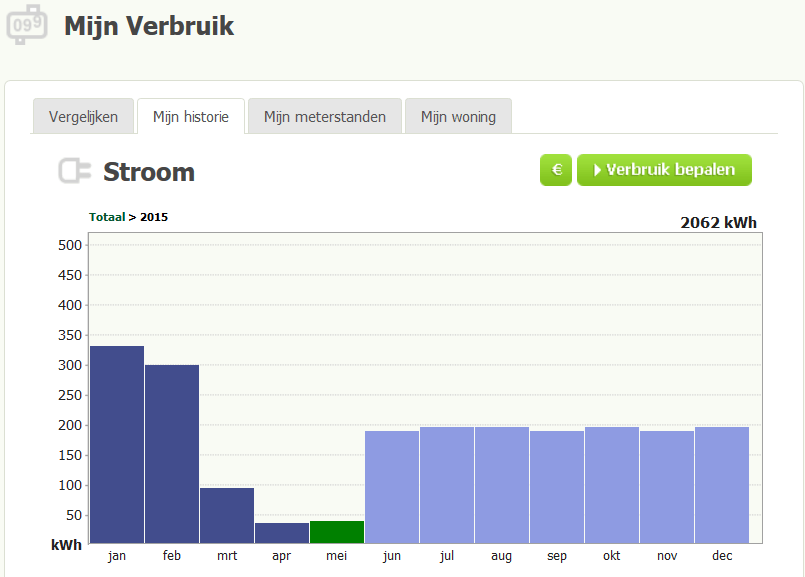Select the Mijn woning tab
Screen dimensions: 805x577
[x=458, y=116]
